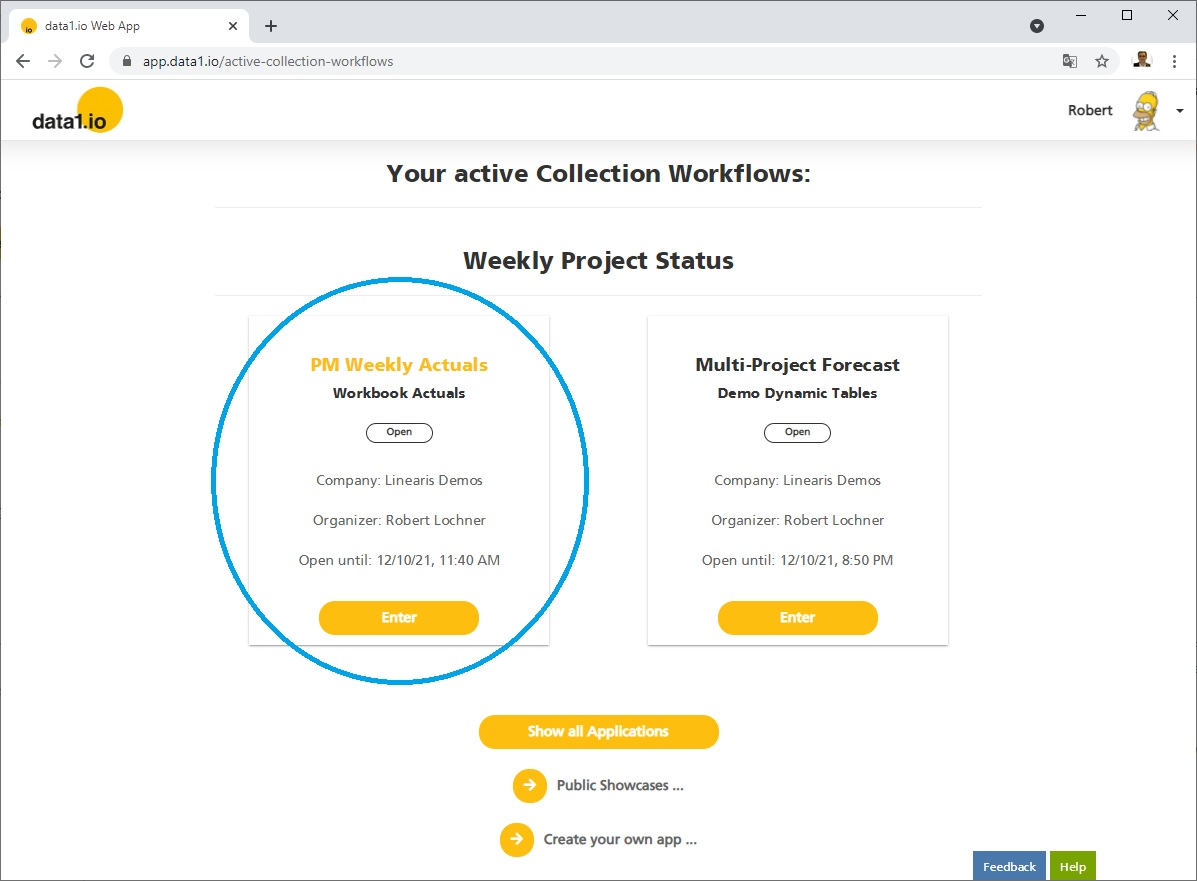Open the Feedback panel
Viewport: 1197px width, 881px height.
[x=1009, y=866]
